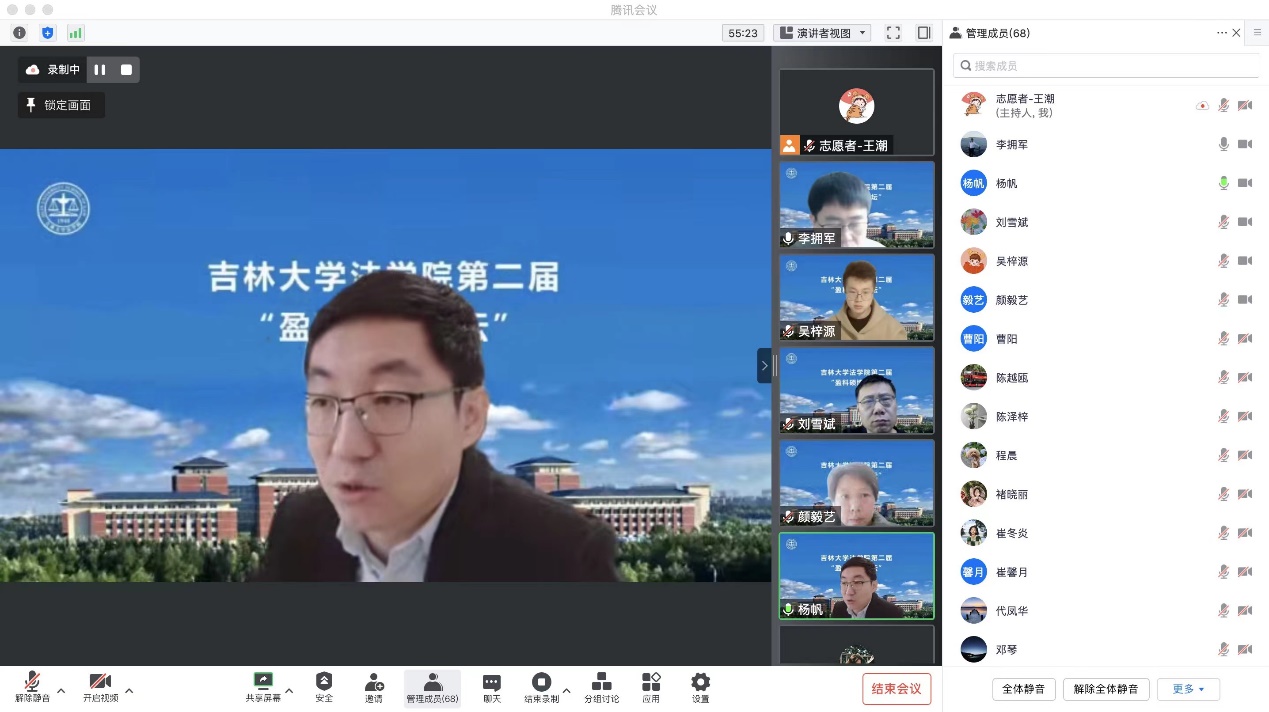Click the 解除静音 unmute microphone button
Screen dimensions: 1269x712
pyautogui.click(x=32, y=687)
